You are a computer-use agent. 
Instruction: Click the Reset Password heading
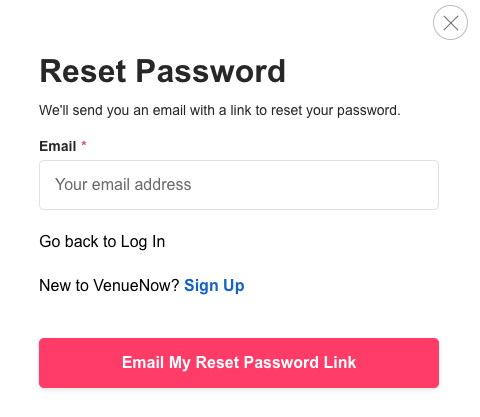(x=162, y=71)
